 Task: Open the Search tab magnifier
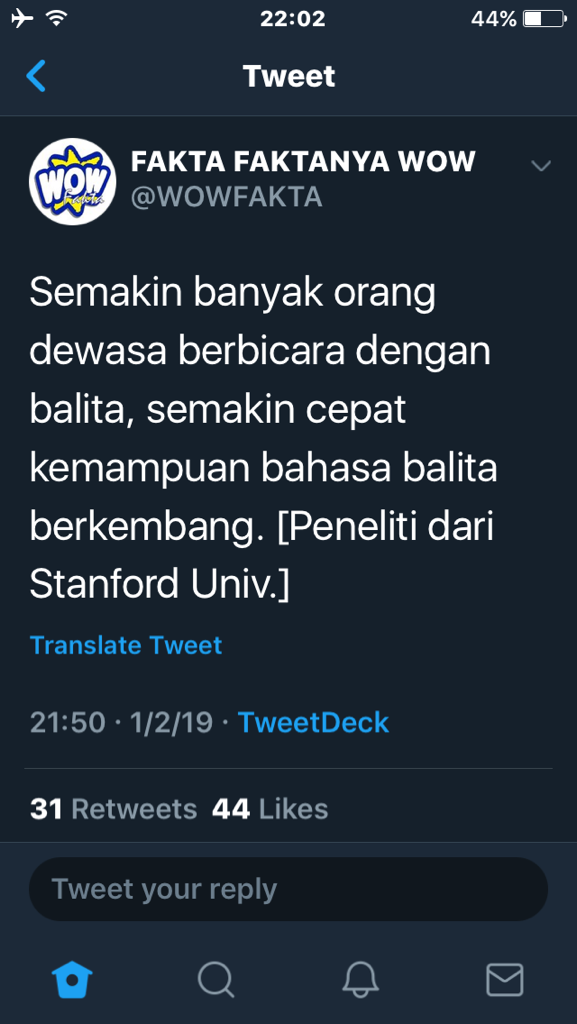[x=216, y=980]
